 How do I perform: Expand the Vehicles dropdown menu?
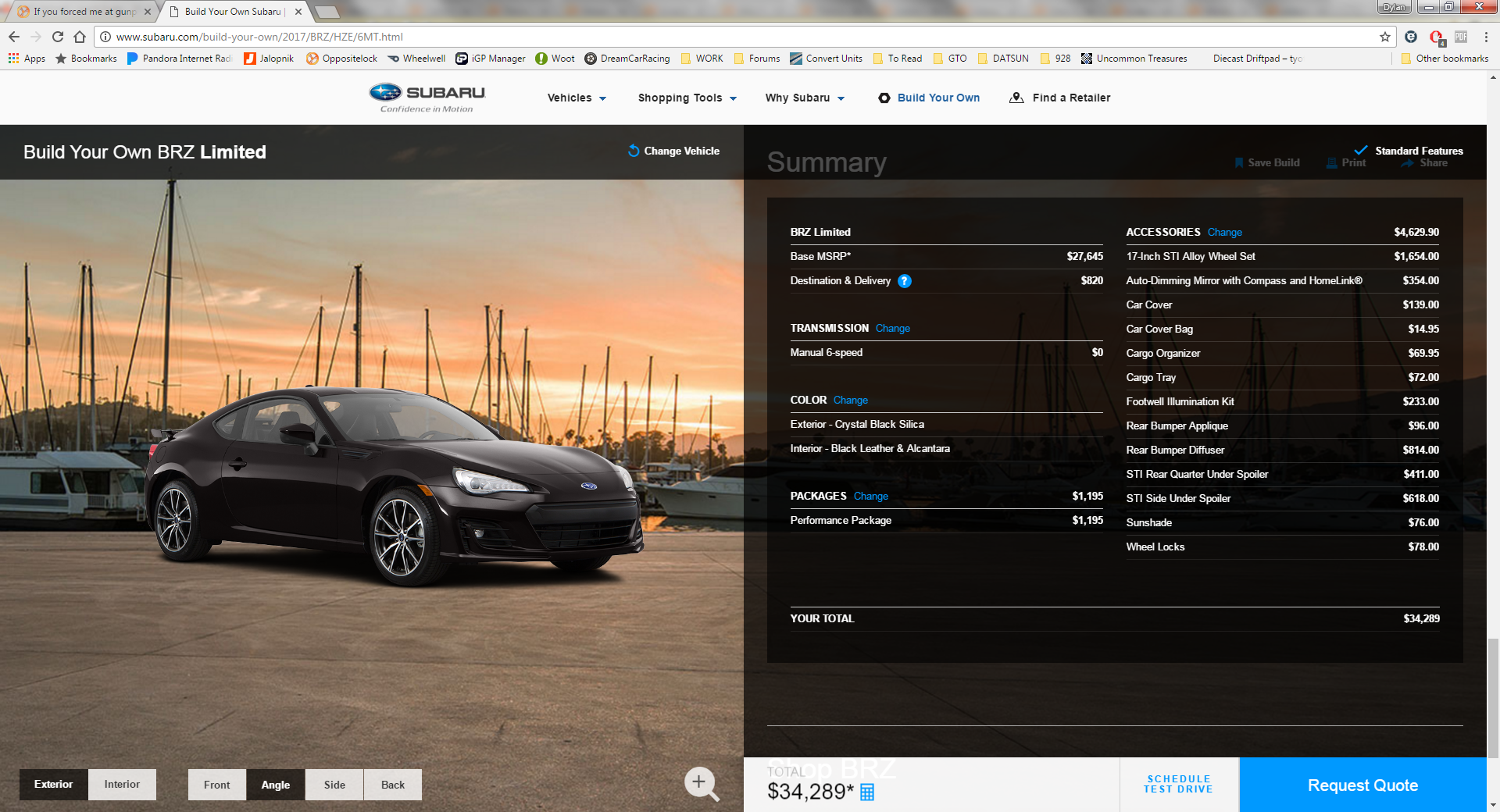pos(577,98)
